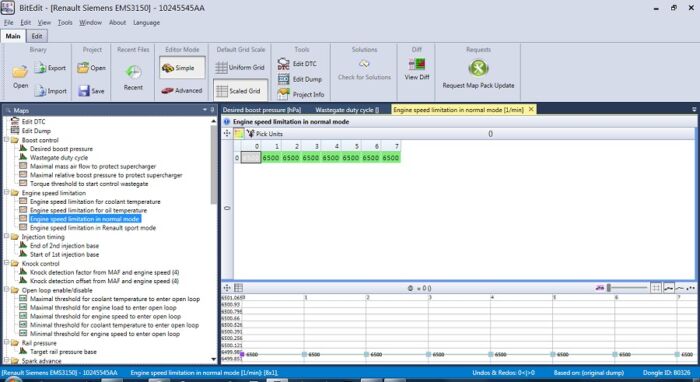
Task: Select the table cell in column 0
Action: pyautogui.click(x=251, y=158)
